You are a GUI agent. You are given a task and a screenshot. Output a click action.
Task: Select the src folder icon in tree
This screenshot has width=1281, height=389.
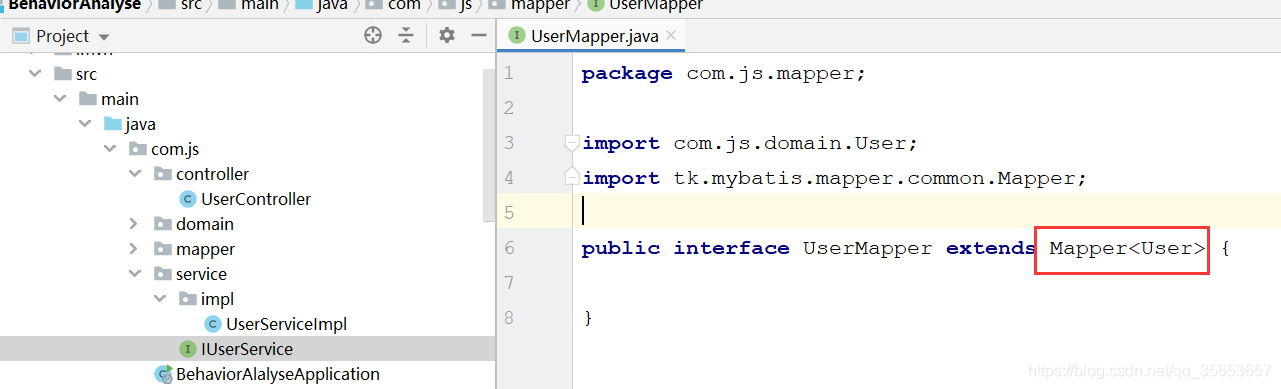coord(62,74)
